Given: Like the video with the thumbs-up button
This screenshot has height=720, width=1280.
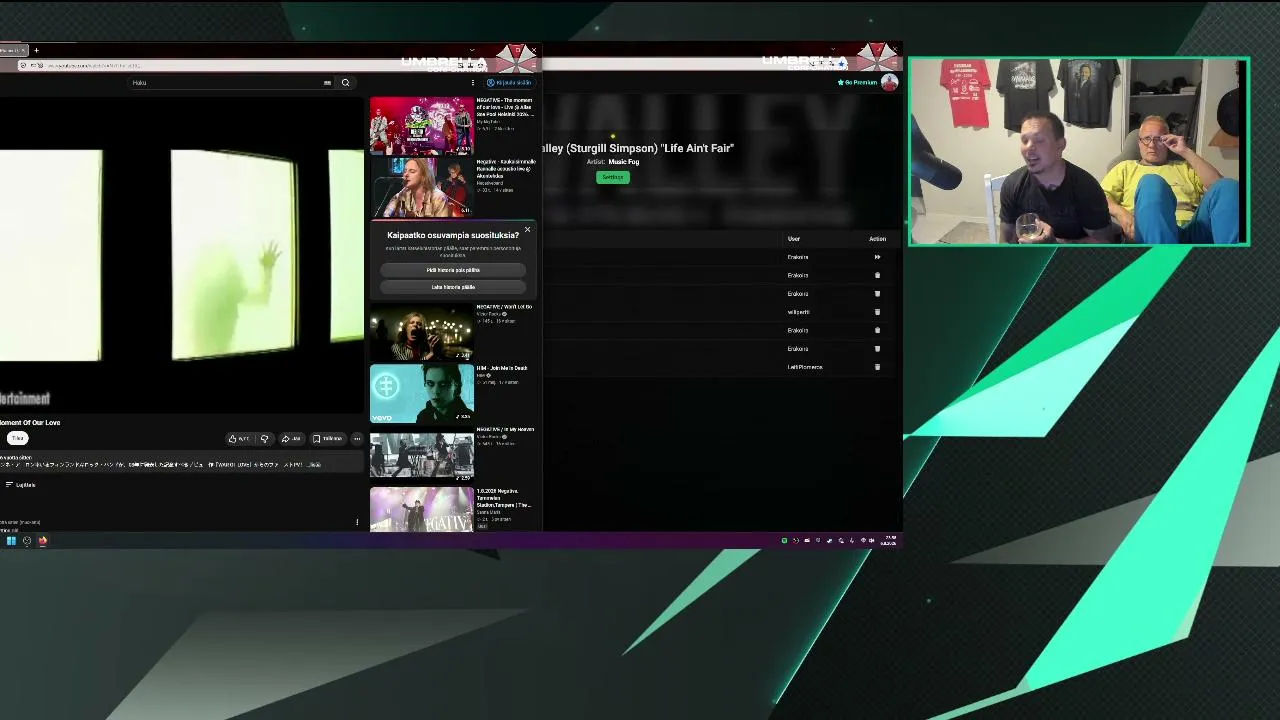Looking at the screenshot, I should click(x=239, y=438).
